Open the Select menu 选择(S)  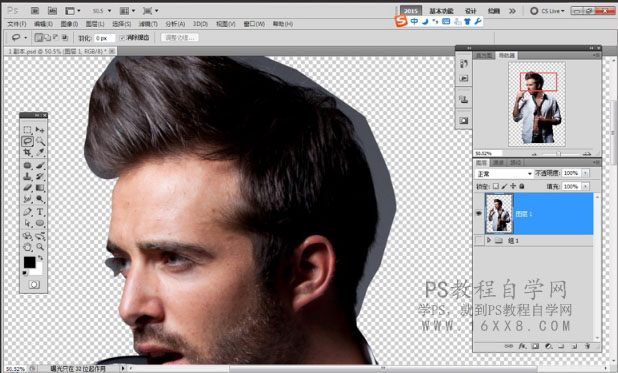(121, 24)
